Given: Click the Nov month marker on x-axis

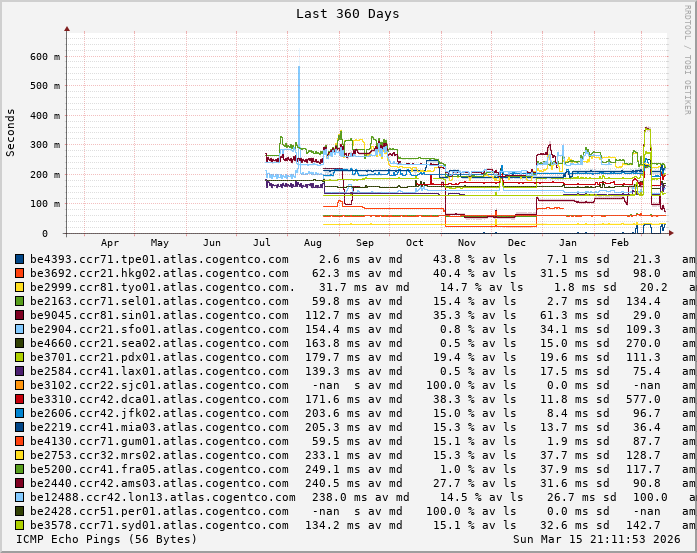Looking at the screenshot, I should click(466, 243).
